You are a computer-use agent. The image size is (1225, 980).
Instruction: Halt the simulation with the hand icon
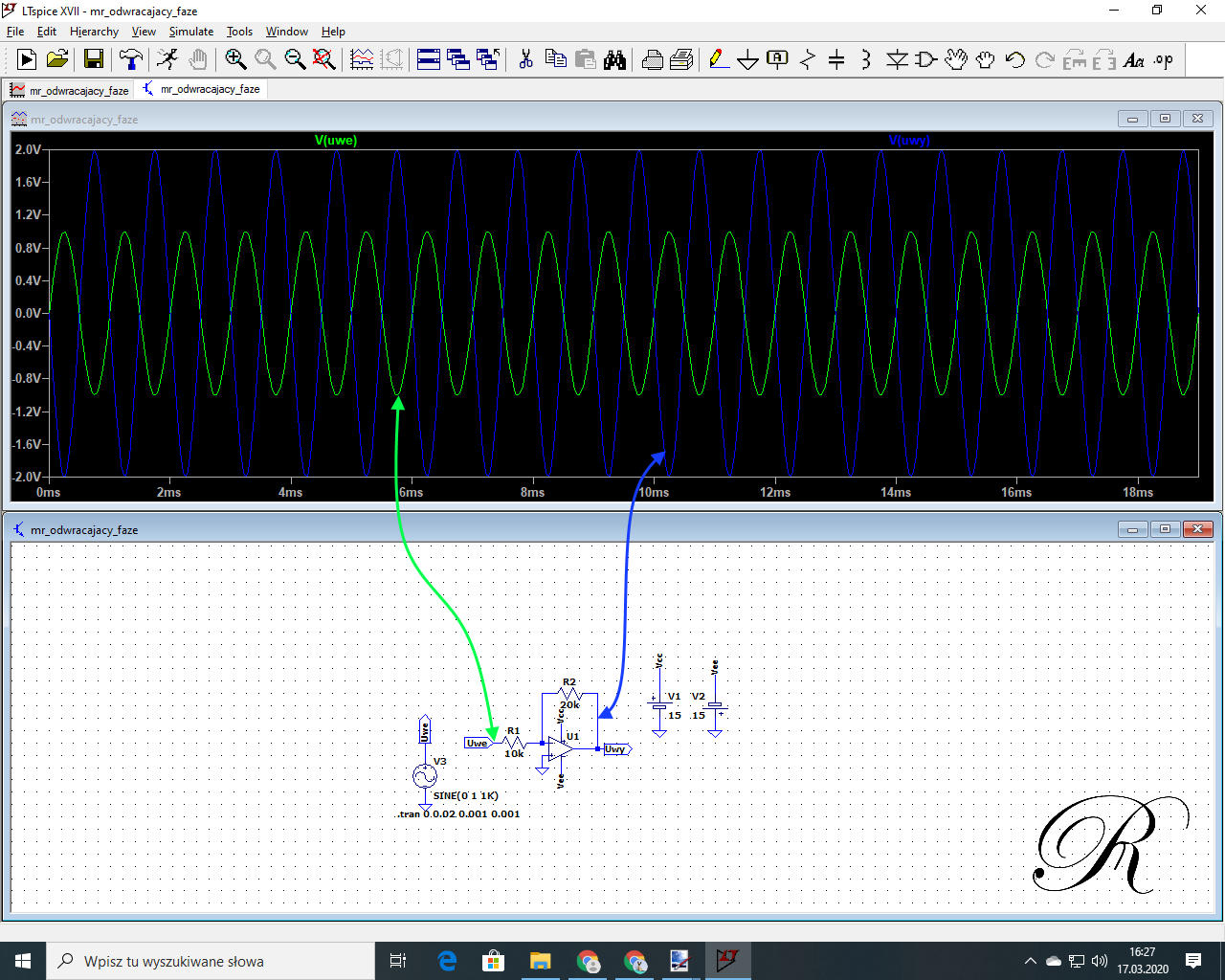click(x=197, y=59)
